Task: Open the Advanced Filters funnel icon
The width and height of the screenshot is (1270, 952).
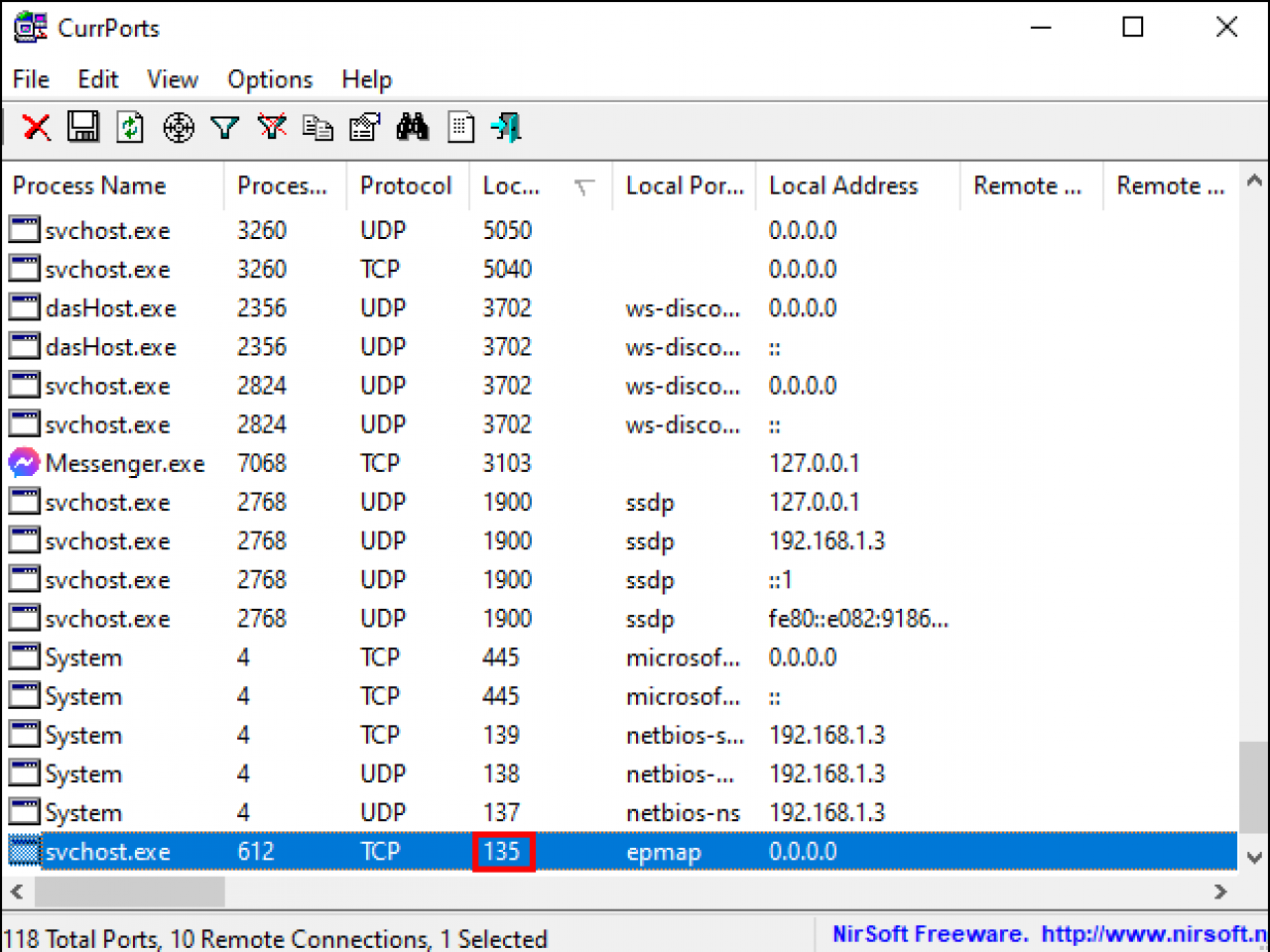Action: [x=224, y=127]
